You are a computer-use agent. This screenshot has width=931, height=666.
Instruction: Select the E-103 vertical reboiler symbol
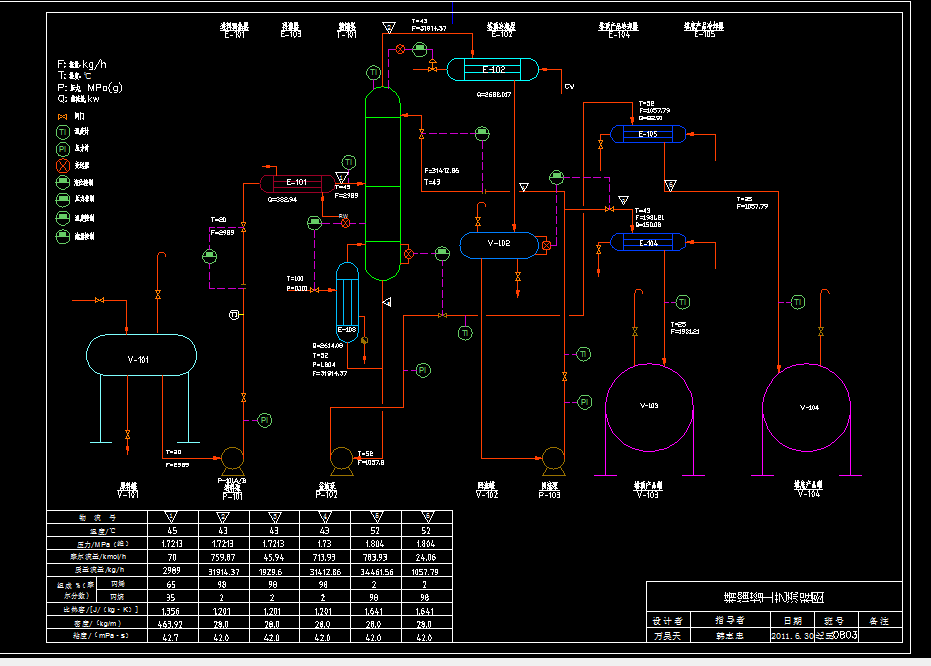347,302
